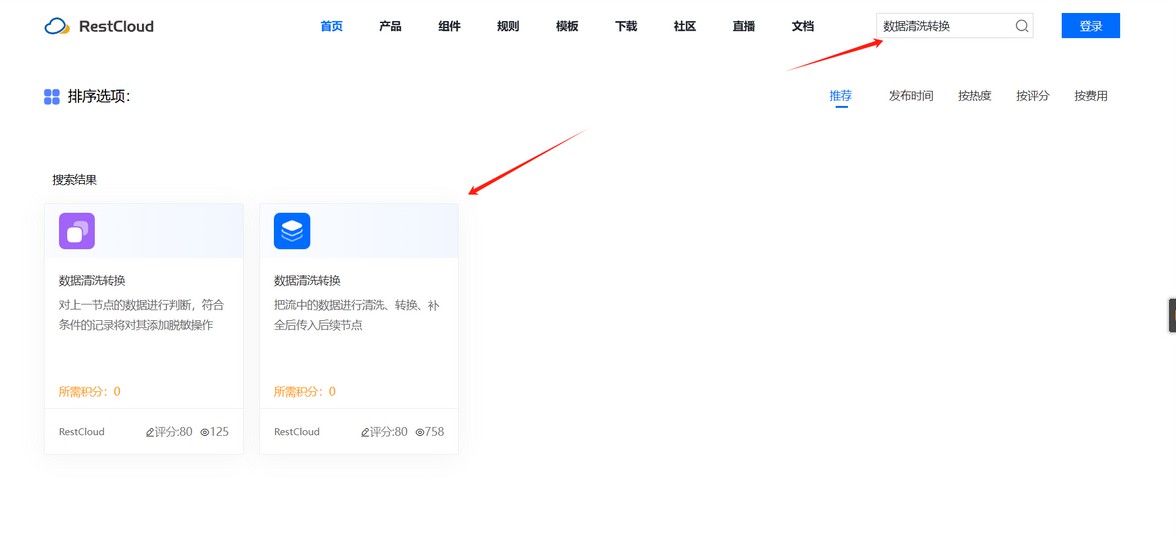1176x540 pixels.
Task: Go to the 社区 menu item
Action: [685, 26]
